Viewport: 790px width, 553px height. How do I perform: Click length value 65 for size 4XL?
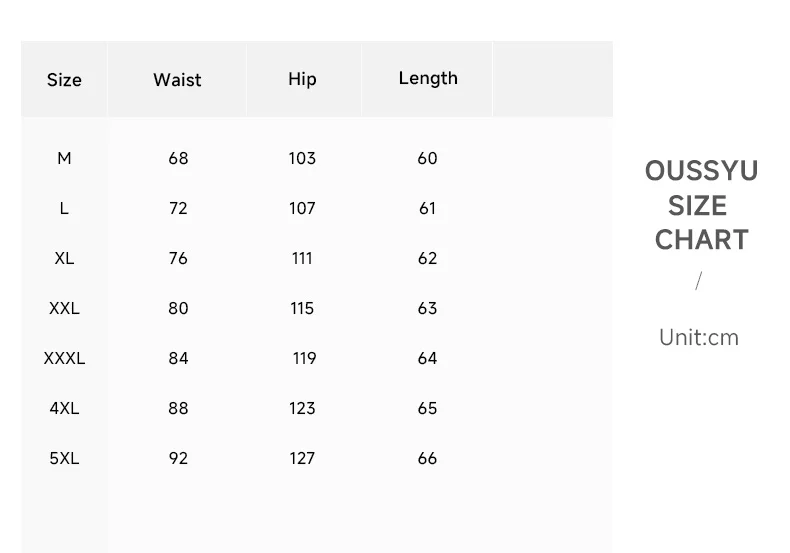pos(427,408)
